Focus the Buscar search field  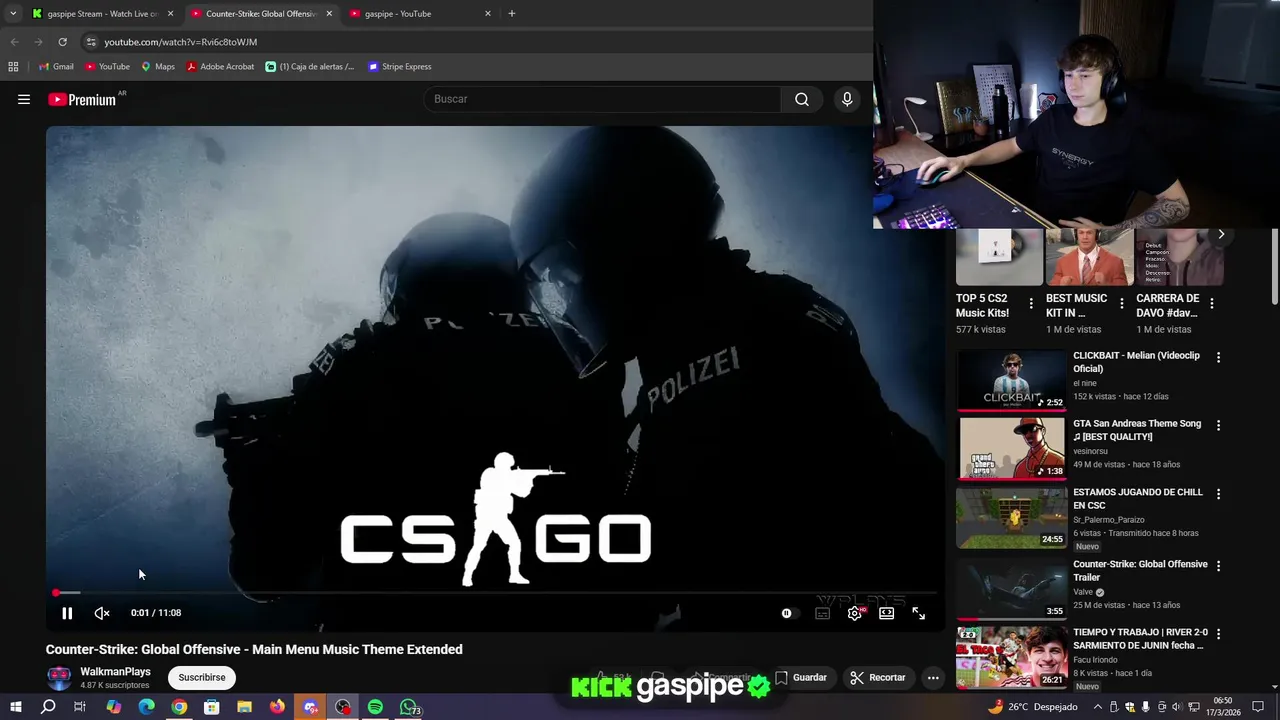(x=603, y=99)
